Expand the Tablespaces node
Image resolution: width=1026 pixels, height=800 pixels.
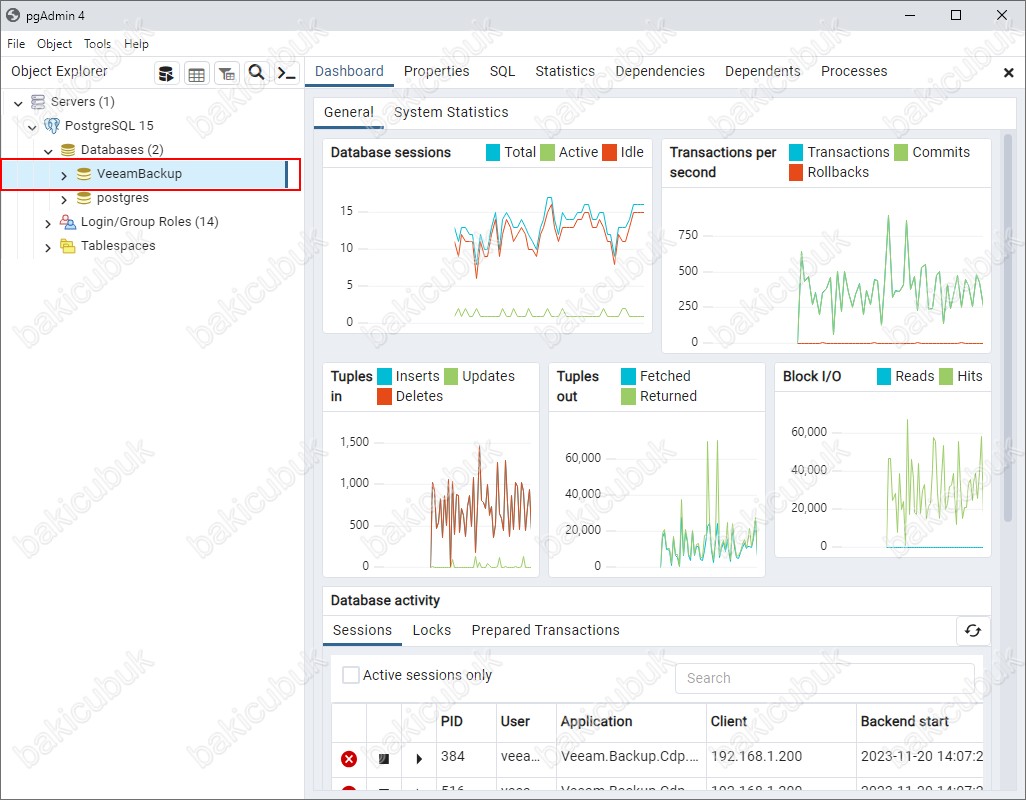pos(48,247)
